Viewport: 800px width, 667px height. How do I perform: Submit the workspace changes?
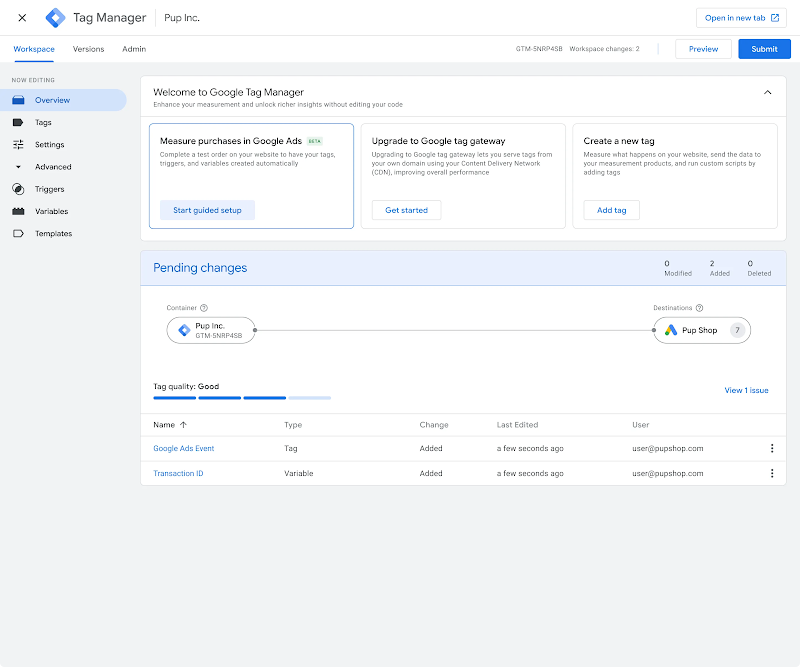click(764, 49)
